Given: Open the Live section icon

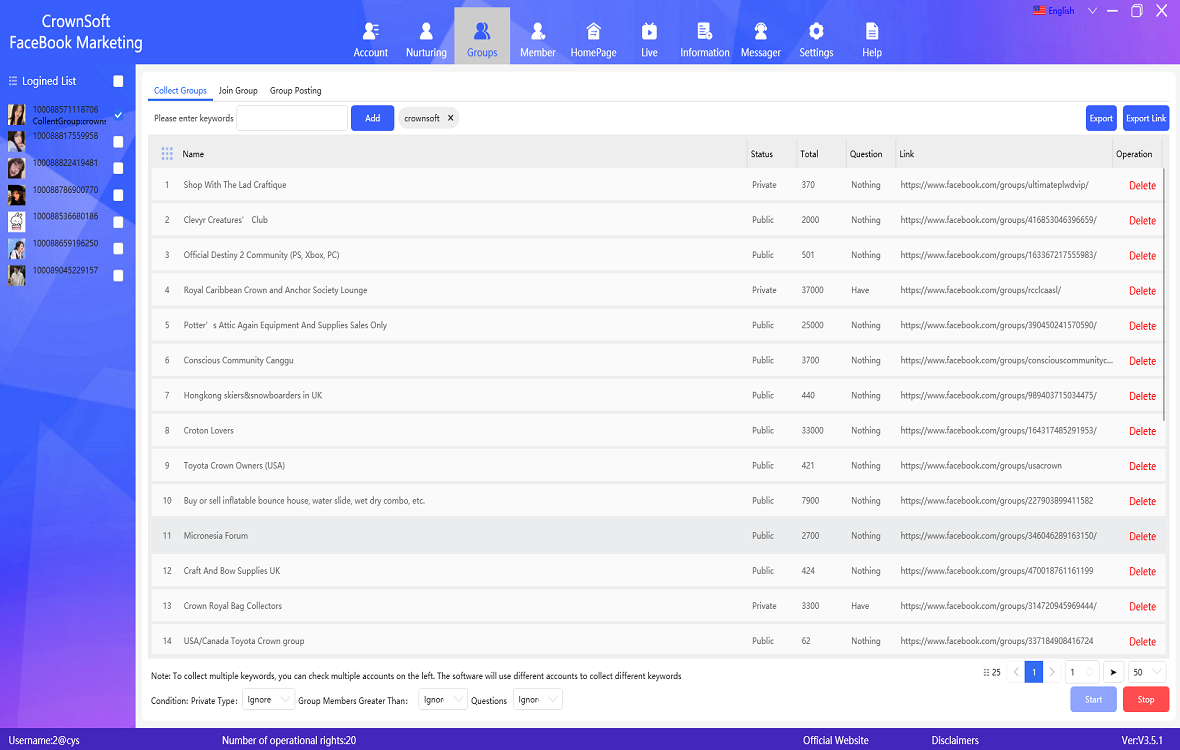Looking at the screenshot, I should (x=649, y=31).
